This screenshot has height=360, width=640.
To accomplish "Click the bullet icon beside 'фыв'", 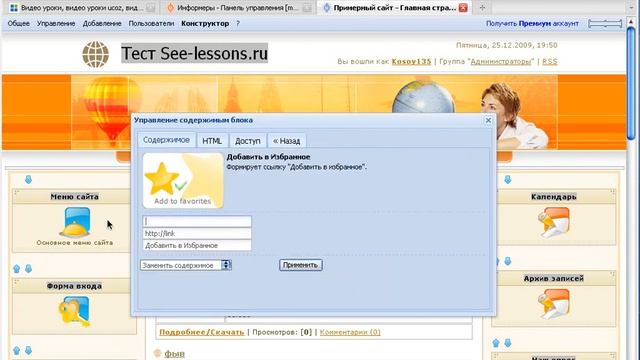I will 158,353.
